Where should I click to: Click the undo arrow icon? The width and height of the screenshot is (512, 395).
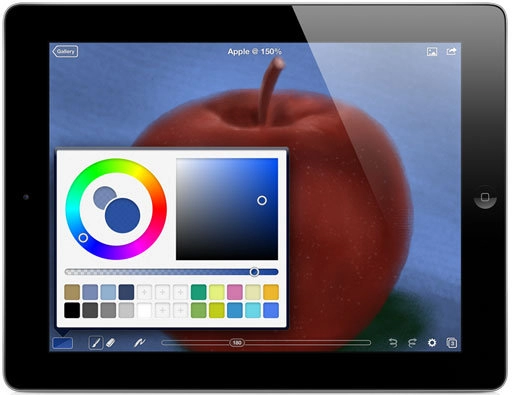(x=393, y=343)
